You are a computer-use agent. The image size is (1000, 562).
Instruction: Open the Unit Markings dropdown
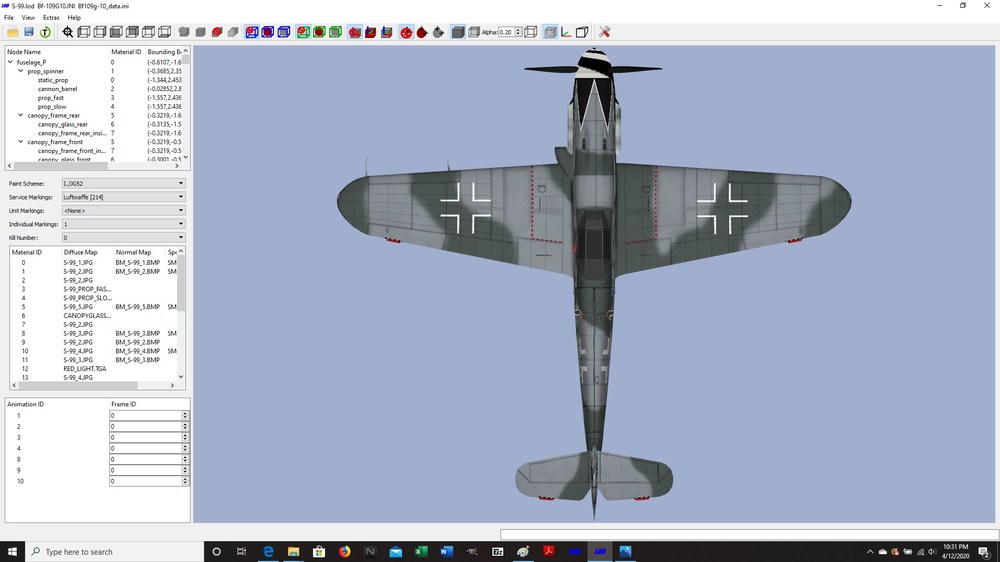tap(123, 211)
